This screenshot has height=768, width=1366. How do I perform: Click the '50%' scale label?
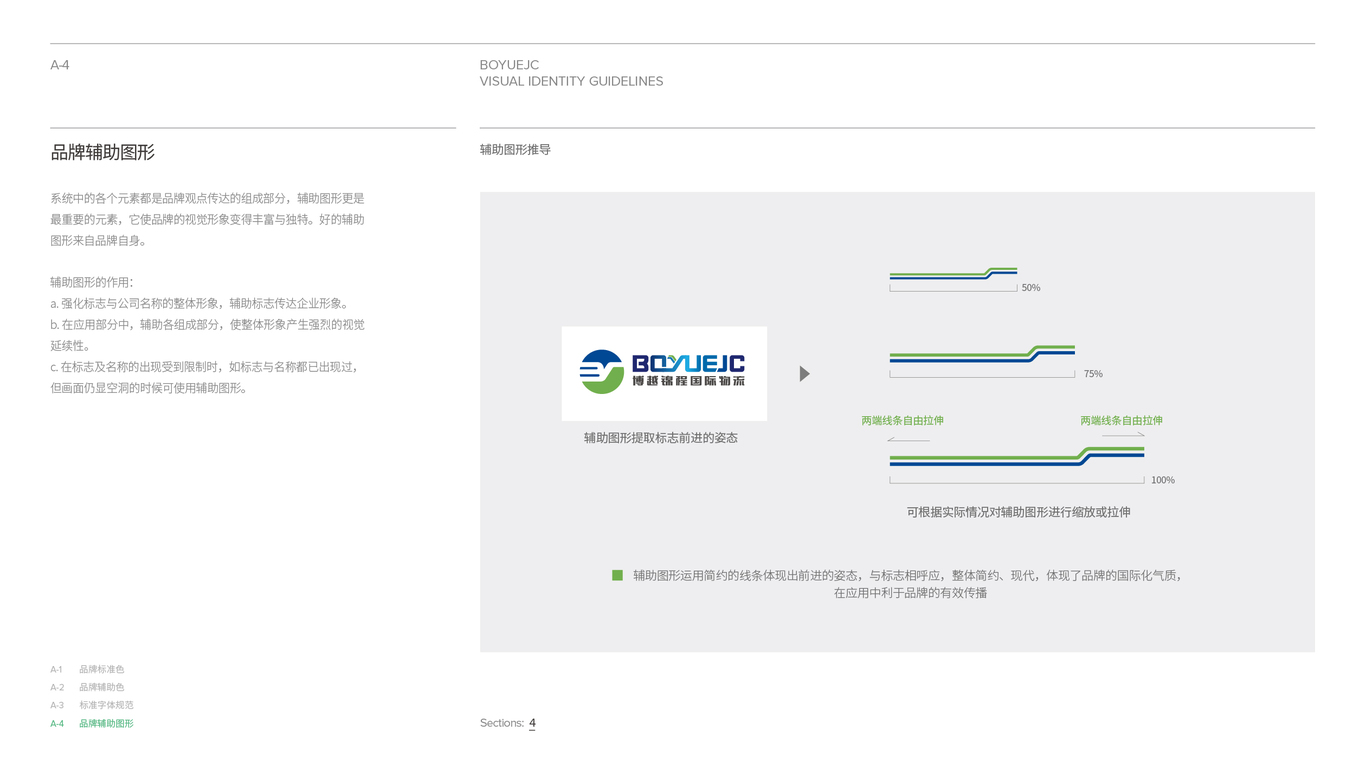1031,288
